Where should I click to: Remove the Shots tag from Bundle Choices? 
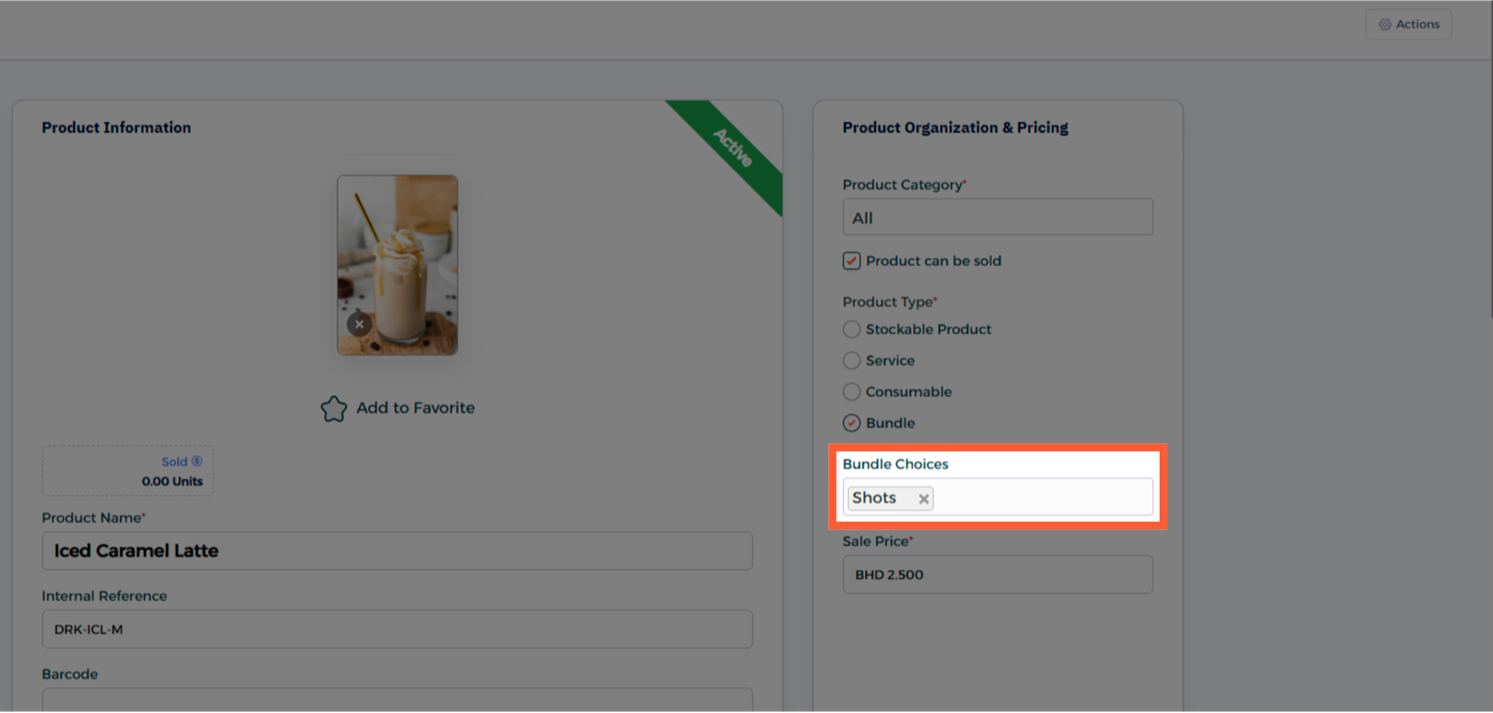click(924, 499)
